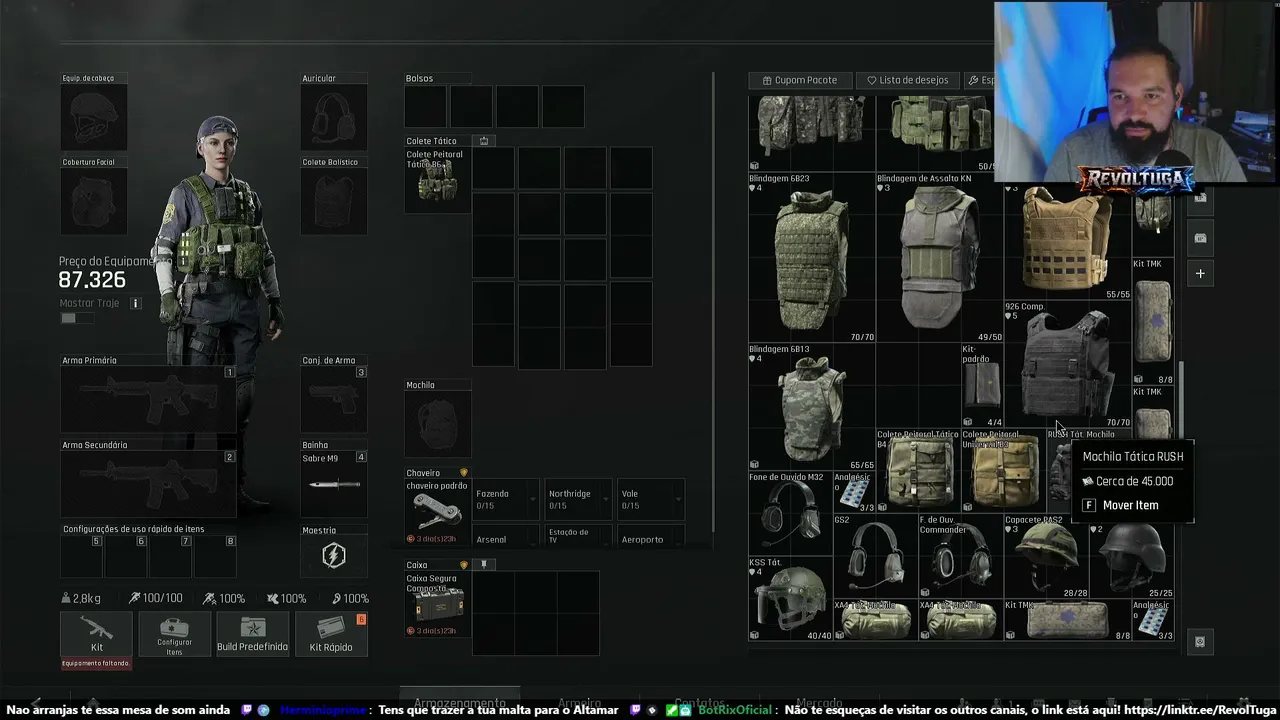Screen dimensions: 1280x720
Task: Click Mover Item in the tooltip
Action: [1130, 505]
